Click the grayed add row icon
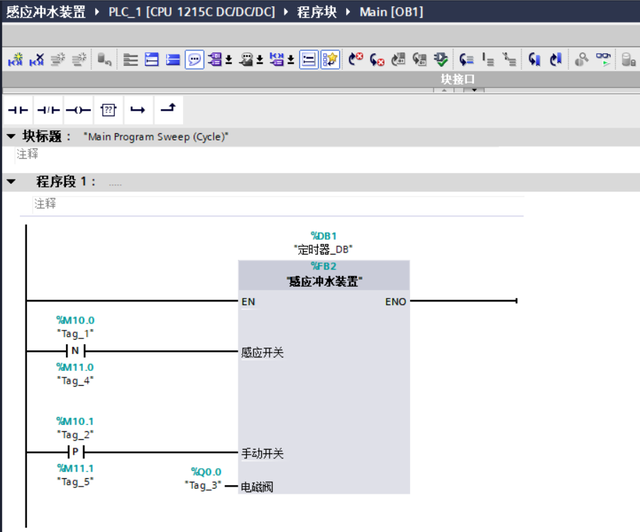This screenshot has width=640, height=532. point(79,60)
